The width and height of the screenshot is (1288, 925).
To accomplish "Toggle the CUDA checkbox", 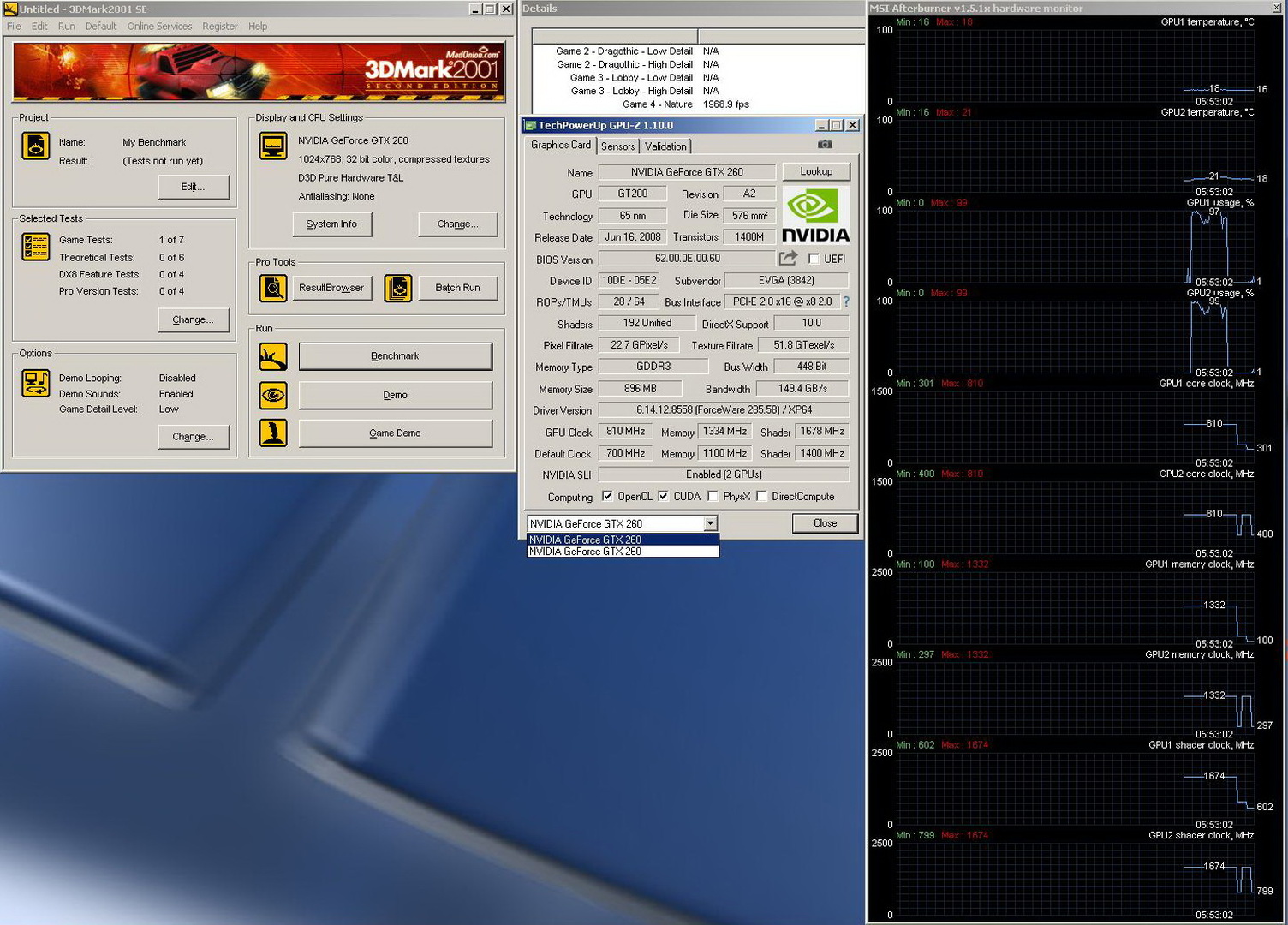I will point(663,496).
